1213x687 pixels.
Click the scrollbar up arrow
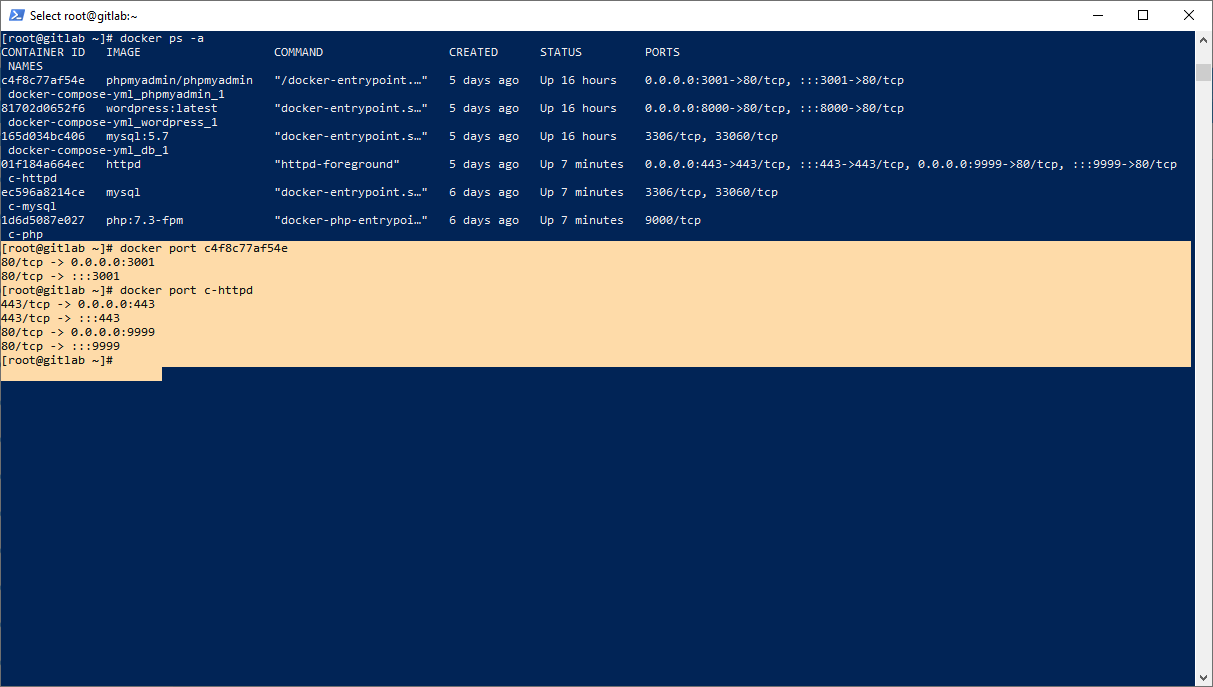[1204, 39]
